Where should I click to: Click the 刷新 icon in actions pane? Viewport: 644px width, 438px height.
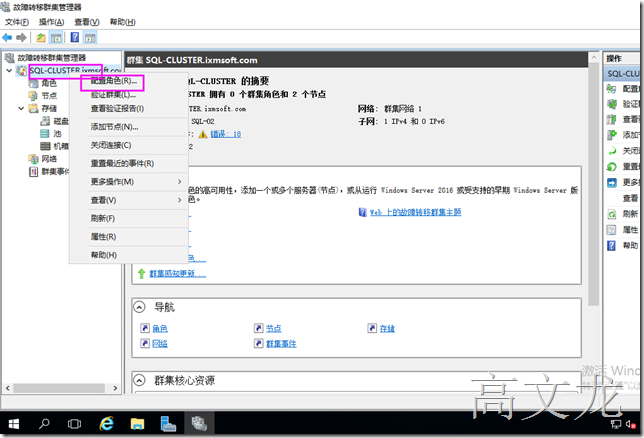tap(612, 214)
